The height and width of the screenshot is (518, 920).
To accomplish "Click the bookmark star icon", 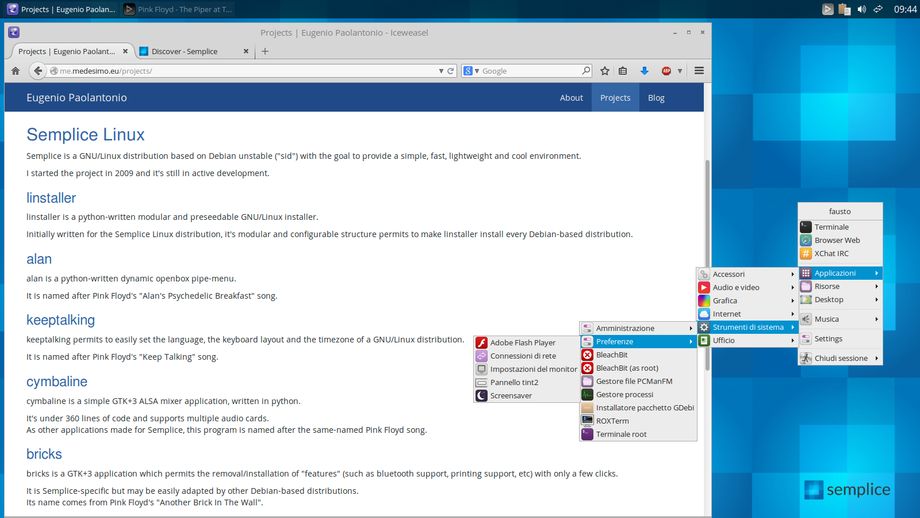I will (605, 71).
